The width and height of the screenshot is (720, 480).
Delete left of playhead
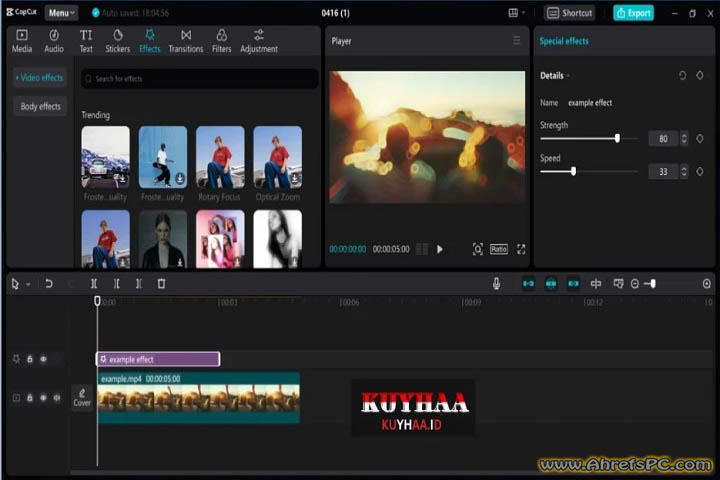(117, 283)
